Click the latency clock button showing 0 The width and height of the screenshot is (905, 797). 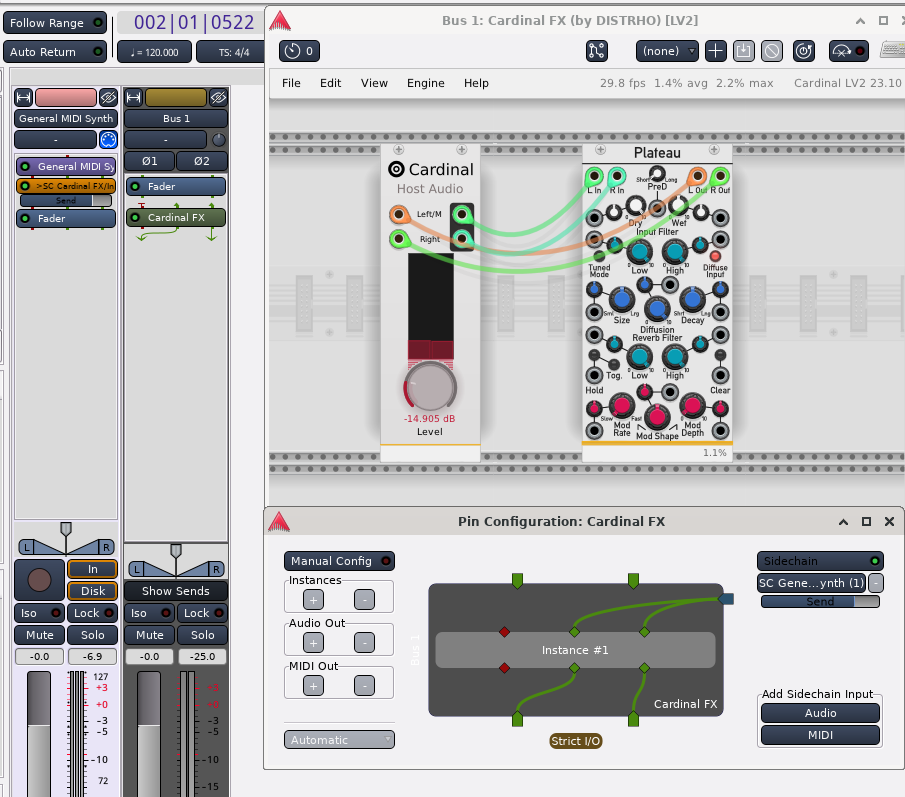(298, 51)
